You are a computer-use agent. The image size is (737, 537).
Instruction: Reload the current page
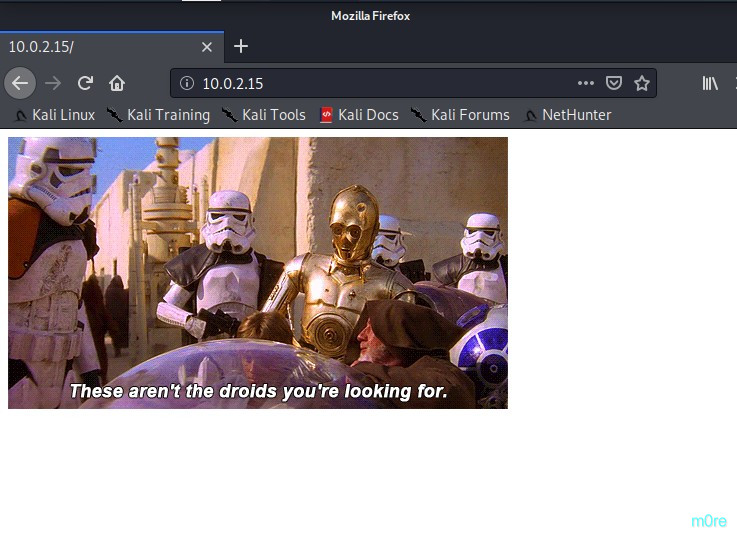click(85, 83)
